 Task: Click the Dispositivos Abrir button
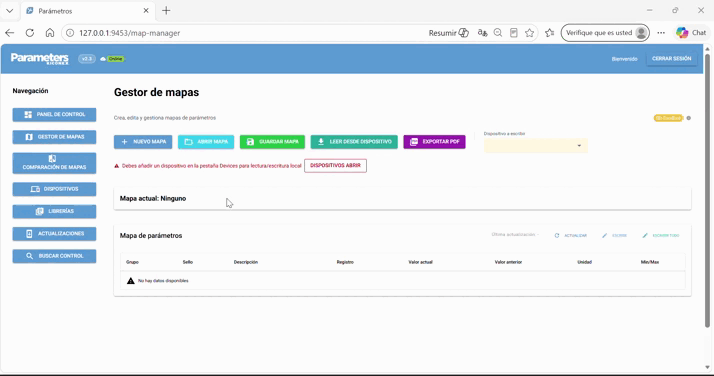pos(335,165)
